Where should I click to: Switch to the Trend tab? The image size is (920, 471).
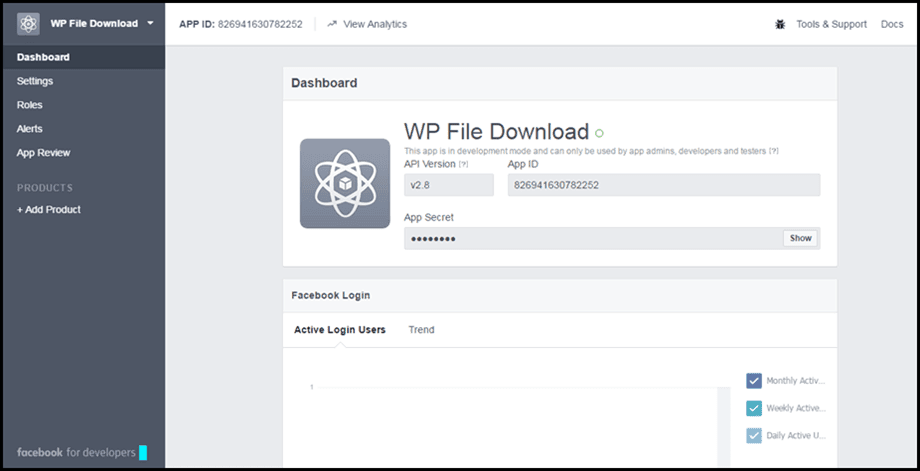click(x=421, y=330)
